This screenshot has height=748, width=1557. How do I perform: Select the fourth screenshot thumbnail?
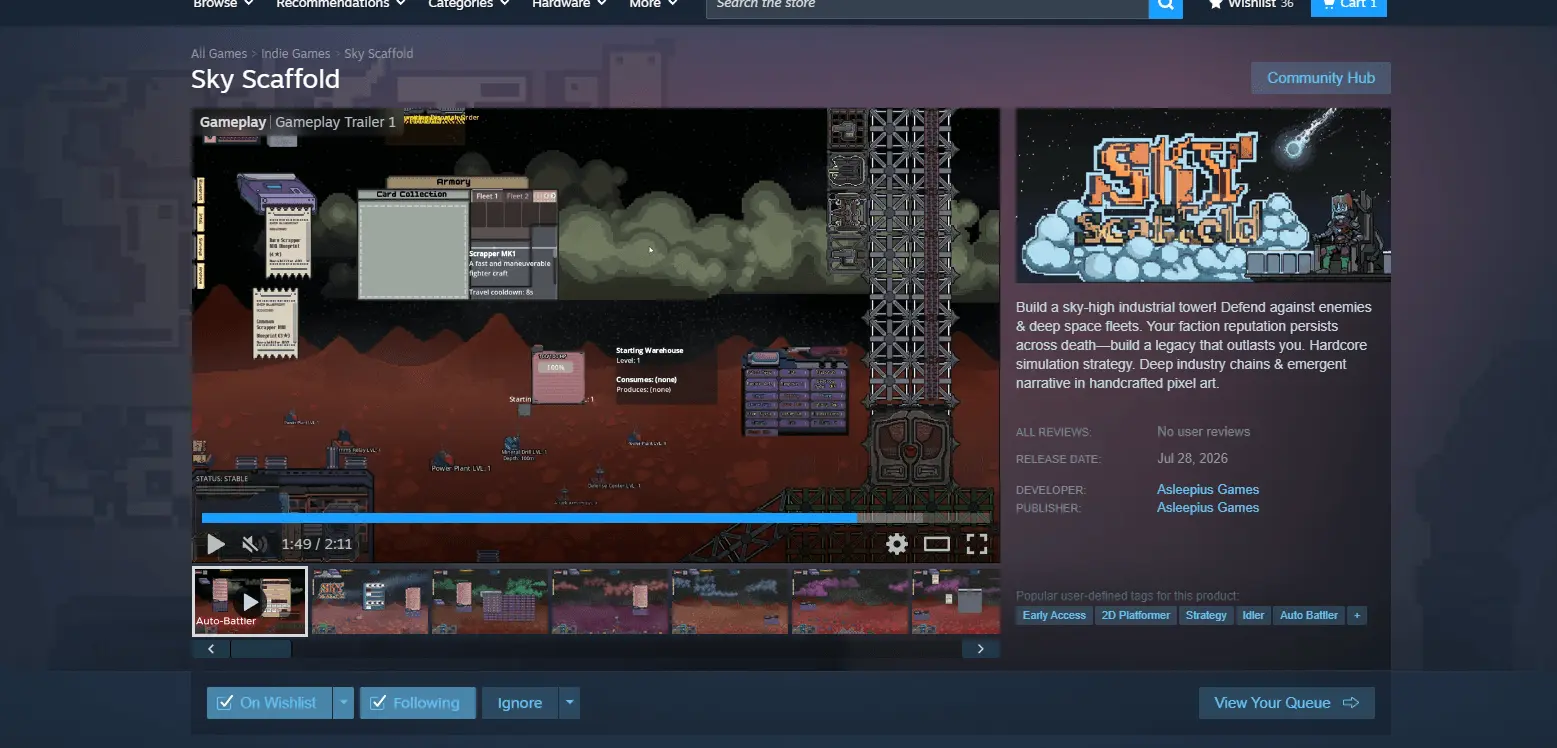click(610, 602)
